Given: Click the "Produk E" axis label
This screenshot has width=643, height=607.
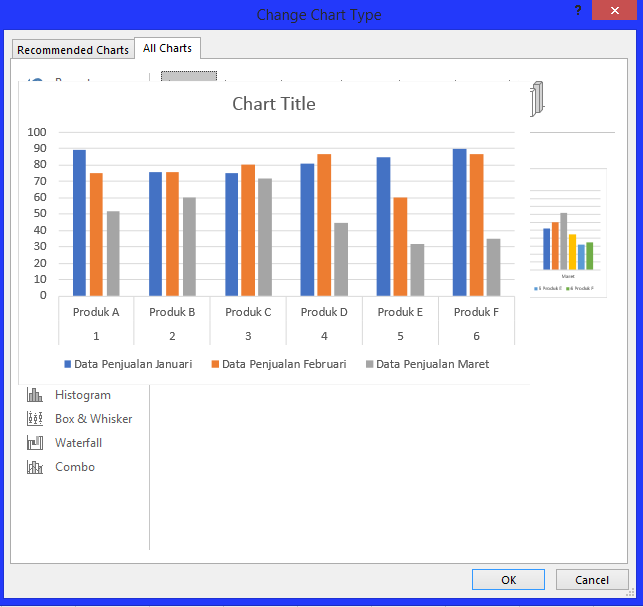Looking at the screenshot, I should (x=400, y=312).
